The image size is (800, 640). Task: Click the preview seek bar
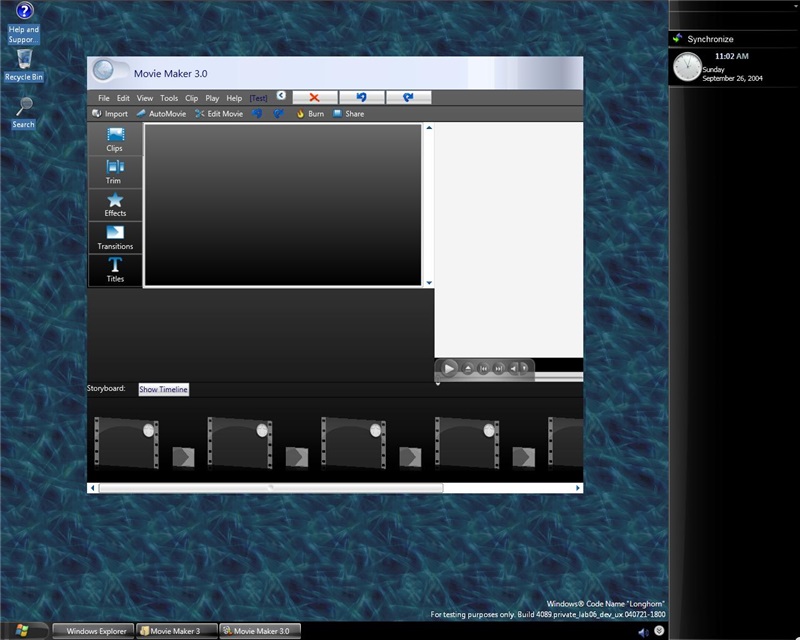tap(558, 377)
